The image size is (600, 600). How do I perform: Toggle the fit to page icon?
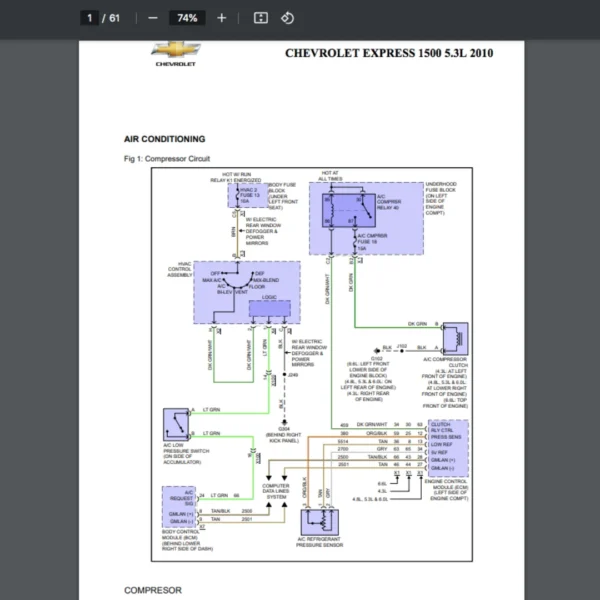(260, 18)
